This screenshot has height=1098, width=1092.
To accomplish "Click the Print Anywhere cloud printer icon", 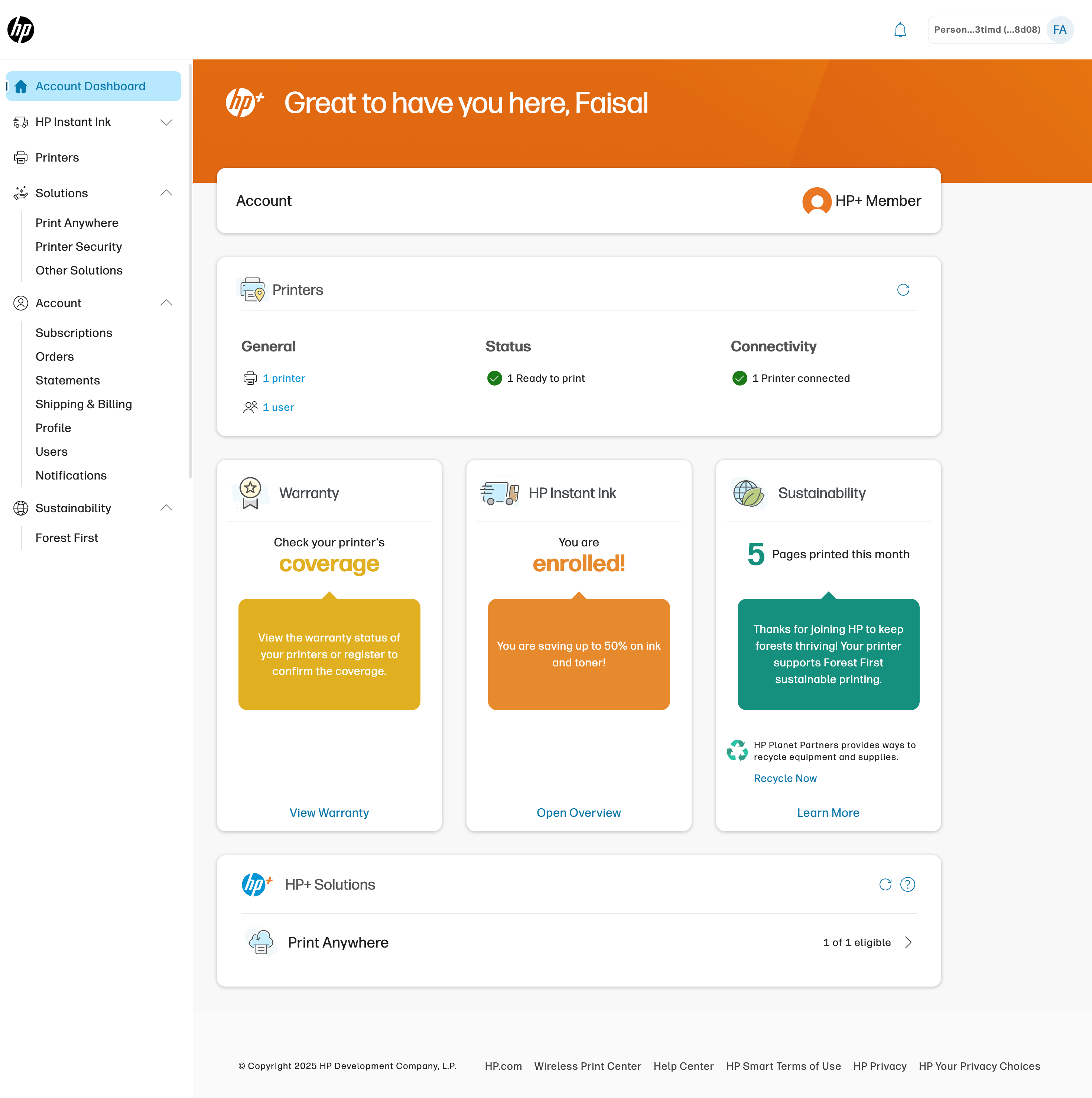I will [261, 943].
